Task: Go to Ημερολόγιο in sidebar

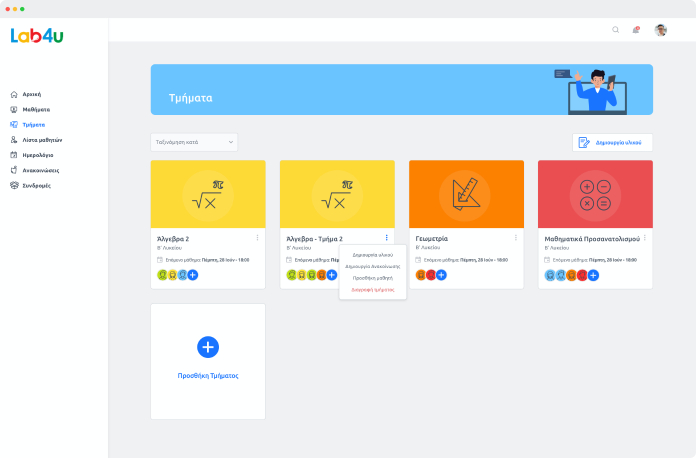Action: point(38,155)
